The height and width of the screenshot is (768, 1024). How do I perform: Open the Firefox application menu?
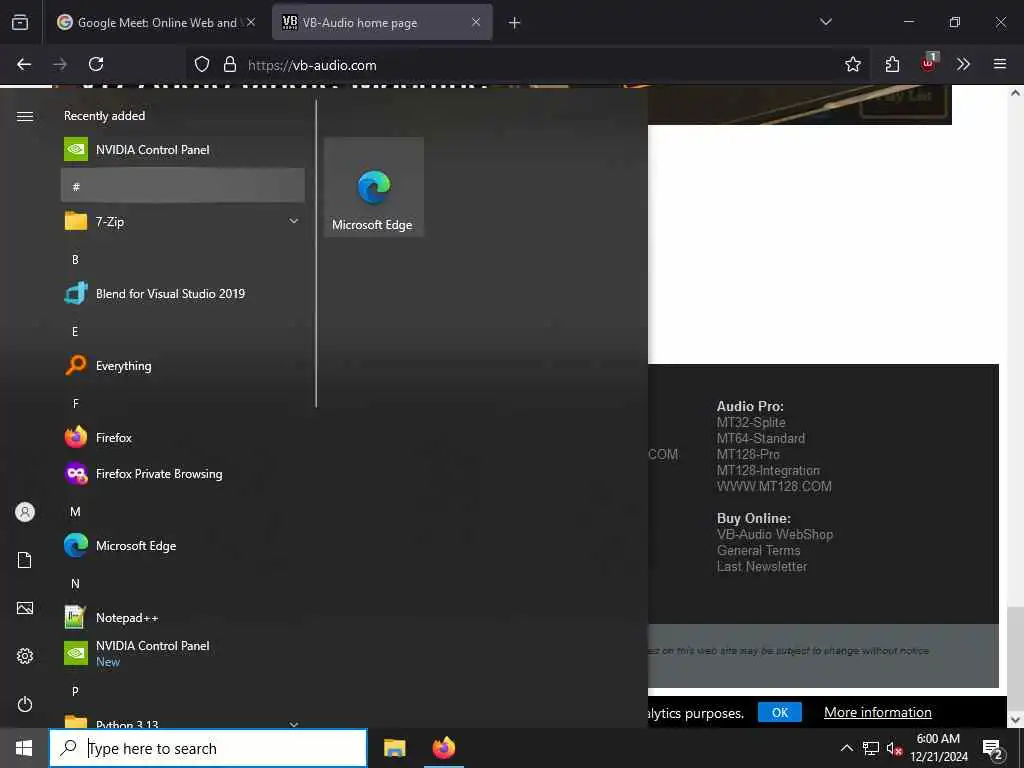1000,64
